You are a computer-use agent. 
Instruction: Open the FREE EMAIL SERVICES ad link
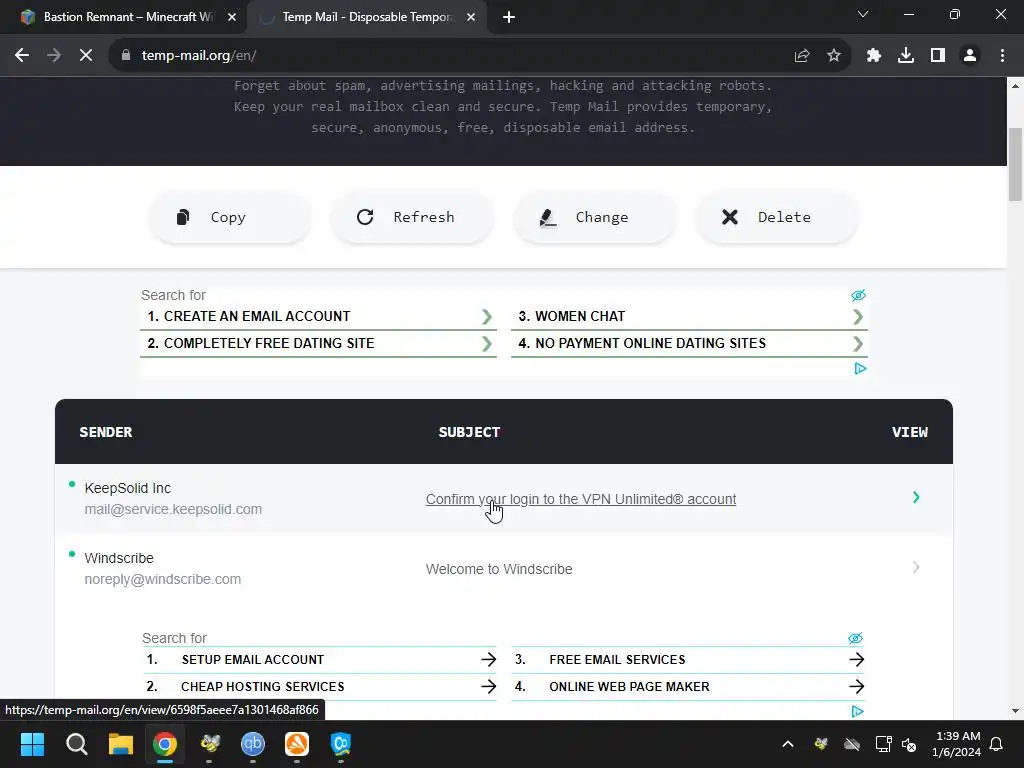(x=617, y=660)
